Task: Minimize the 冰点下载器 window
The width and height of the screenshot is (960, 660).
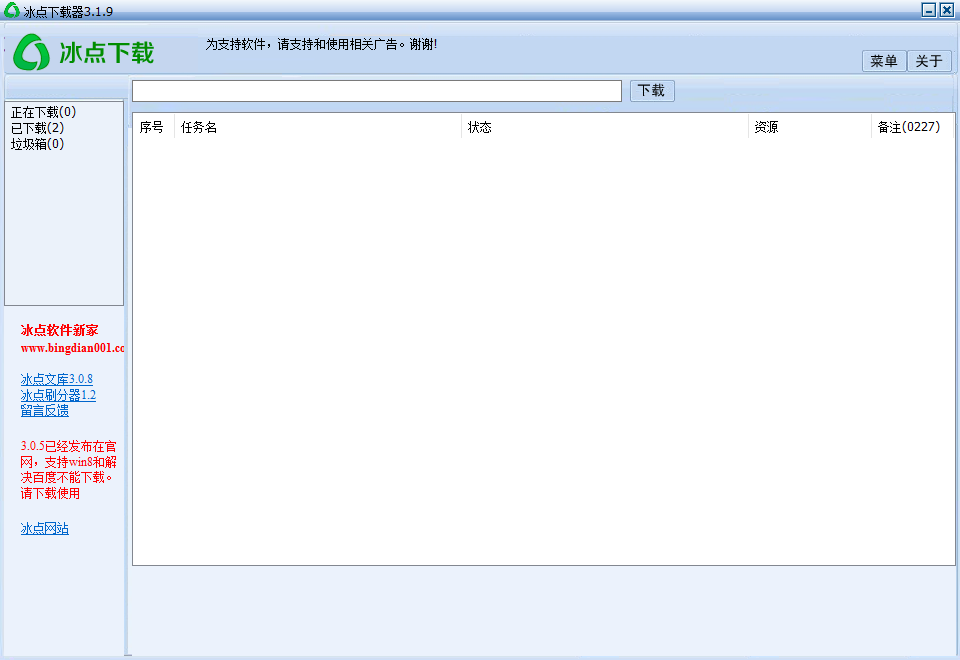Action: pyautogui.click(x=929, y=10)
